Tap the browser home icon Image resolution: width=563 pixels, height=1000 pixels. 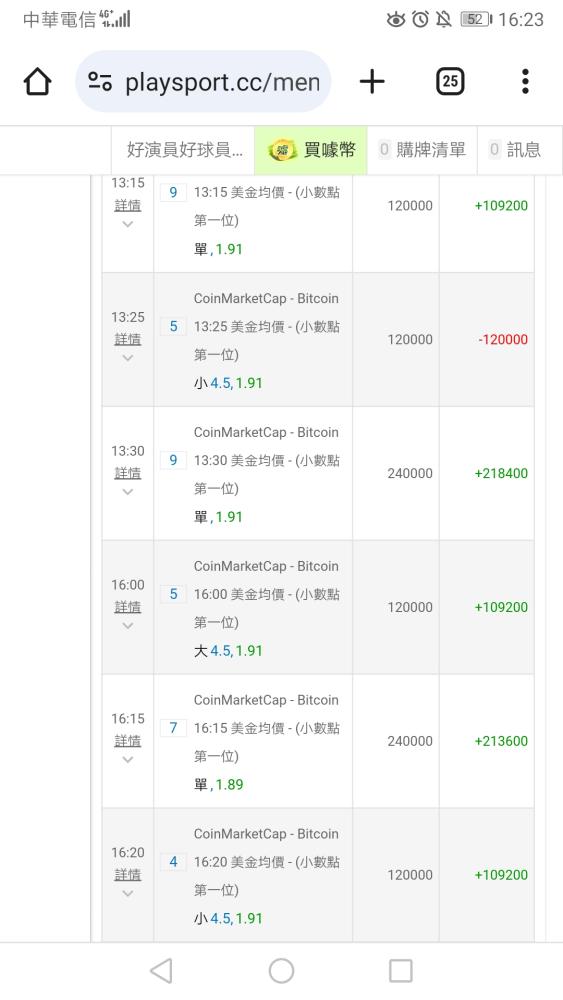tap(37, 82)
